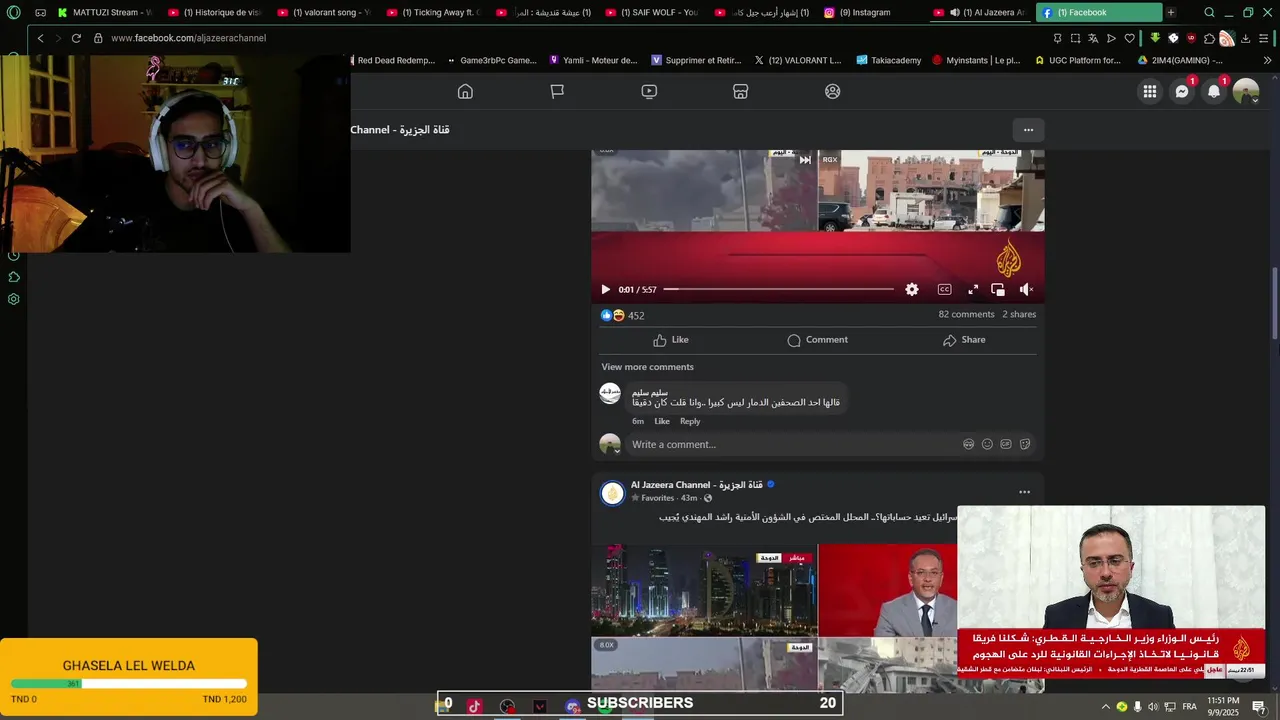Skip to next video in top-left video pane
This screenshot has height=720, width=1280.
point(805,159)
